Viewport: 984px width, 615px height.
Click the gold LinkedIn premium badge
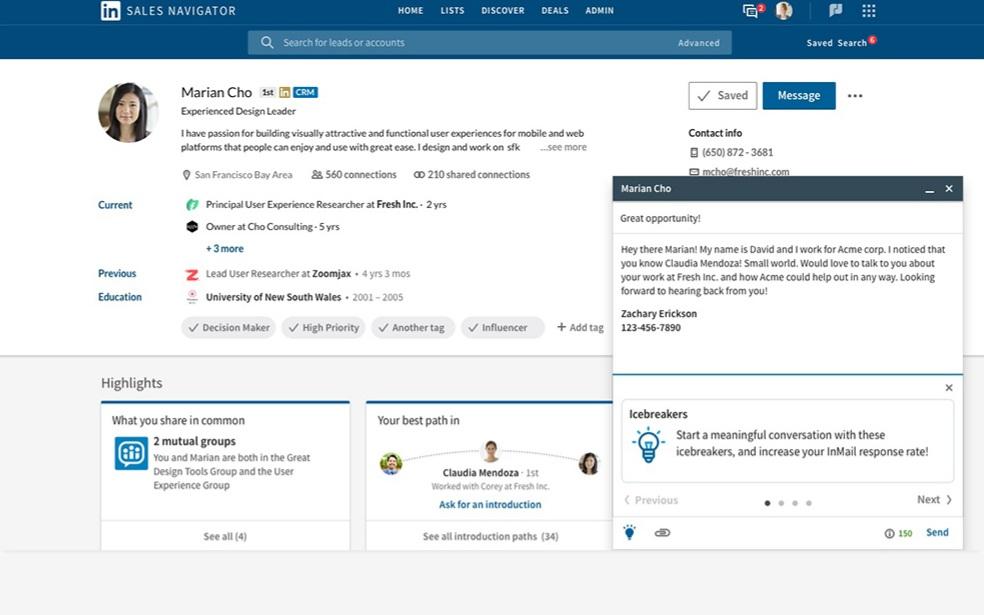coord(284,92)
